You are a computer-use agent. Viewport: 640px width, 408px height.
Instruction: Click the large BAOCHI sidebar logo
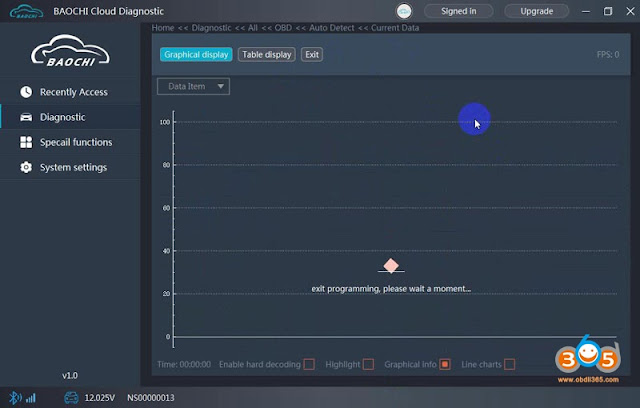pos(70,51)
